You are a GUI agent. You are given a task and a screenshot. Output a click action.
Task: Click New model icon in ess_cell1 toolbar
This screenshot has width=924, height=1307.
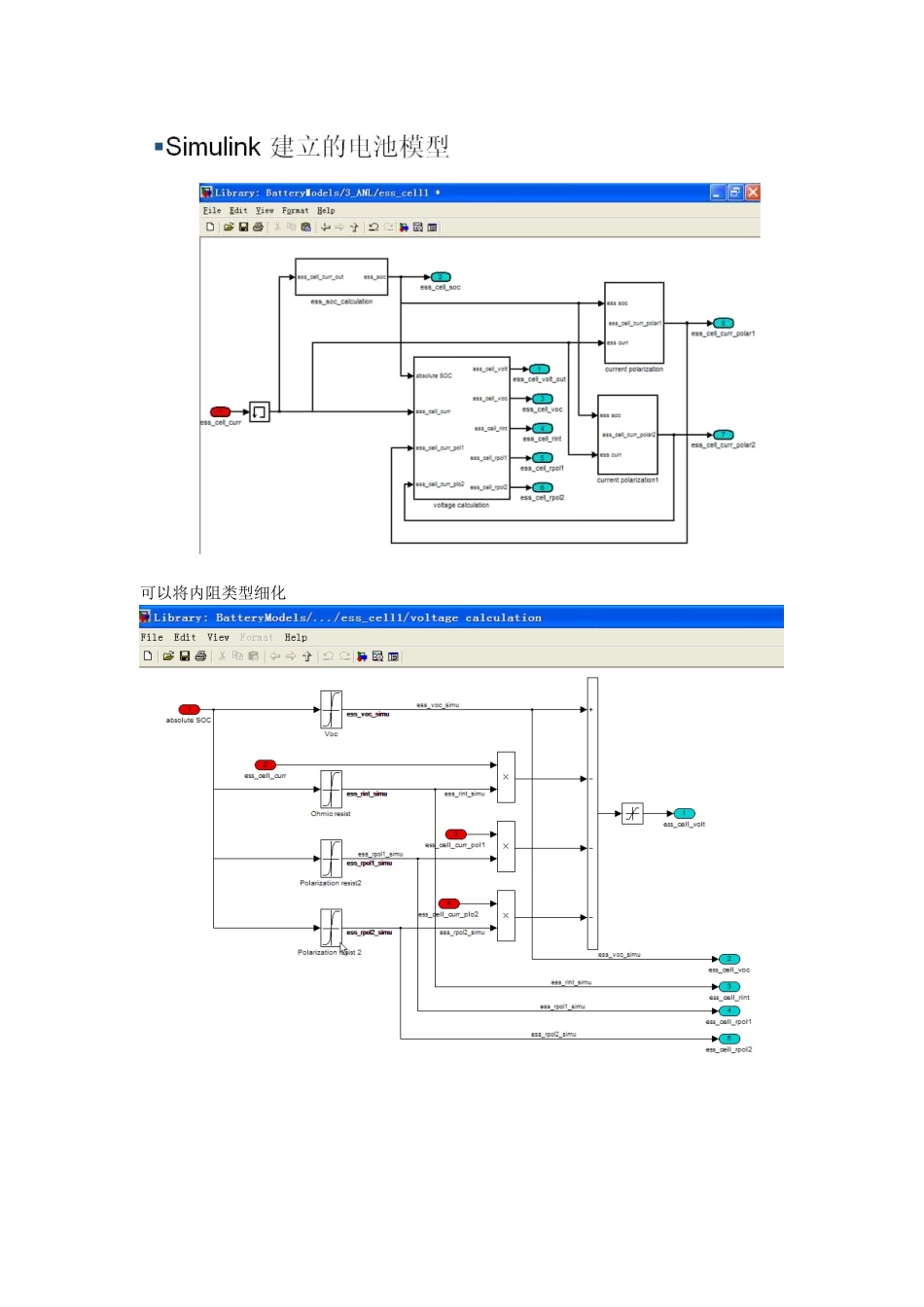pos(210,227)
